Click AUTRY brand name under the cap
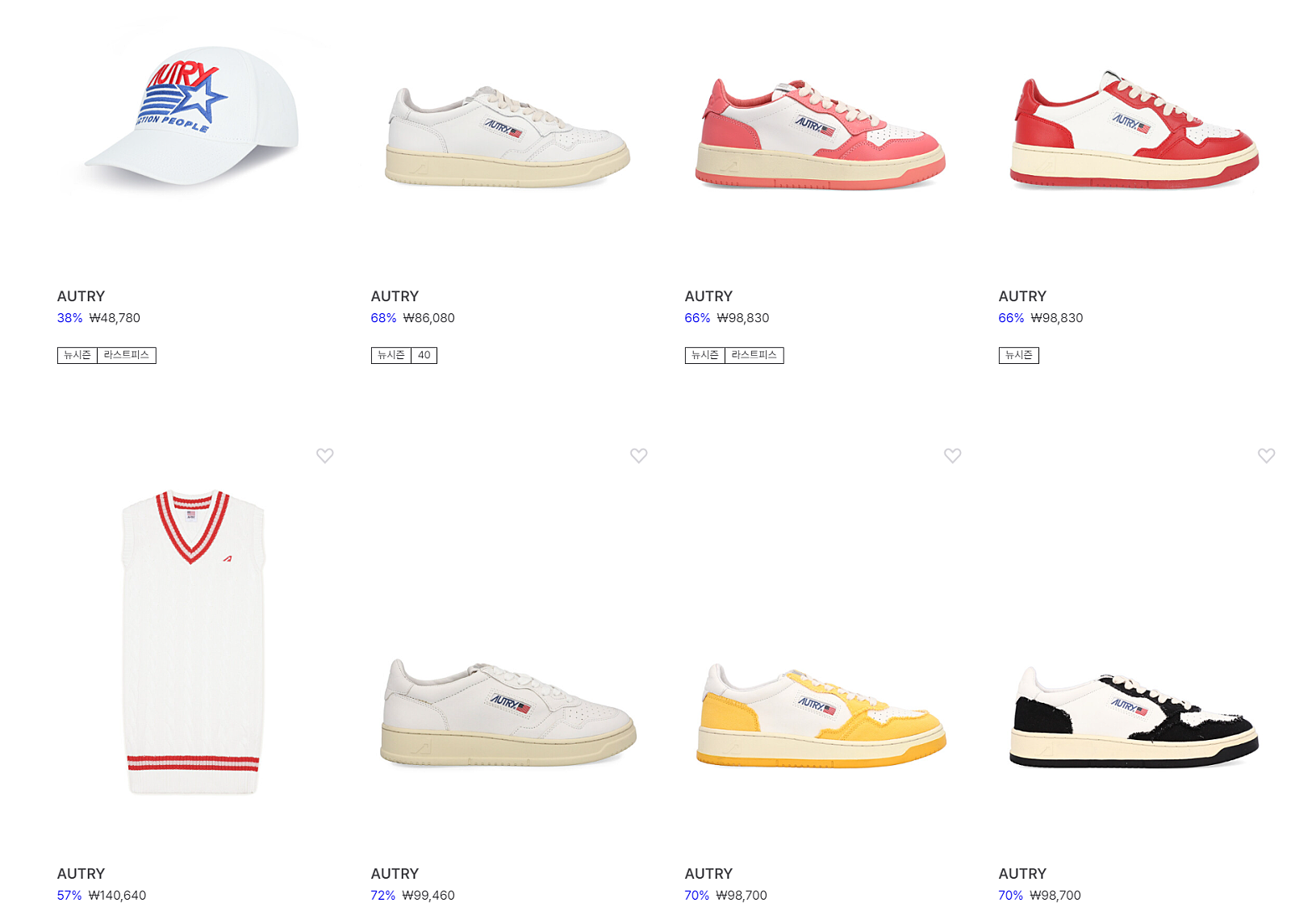The image size is (1291, 924). click(x=81, y=296)
